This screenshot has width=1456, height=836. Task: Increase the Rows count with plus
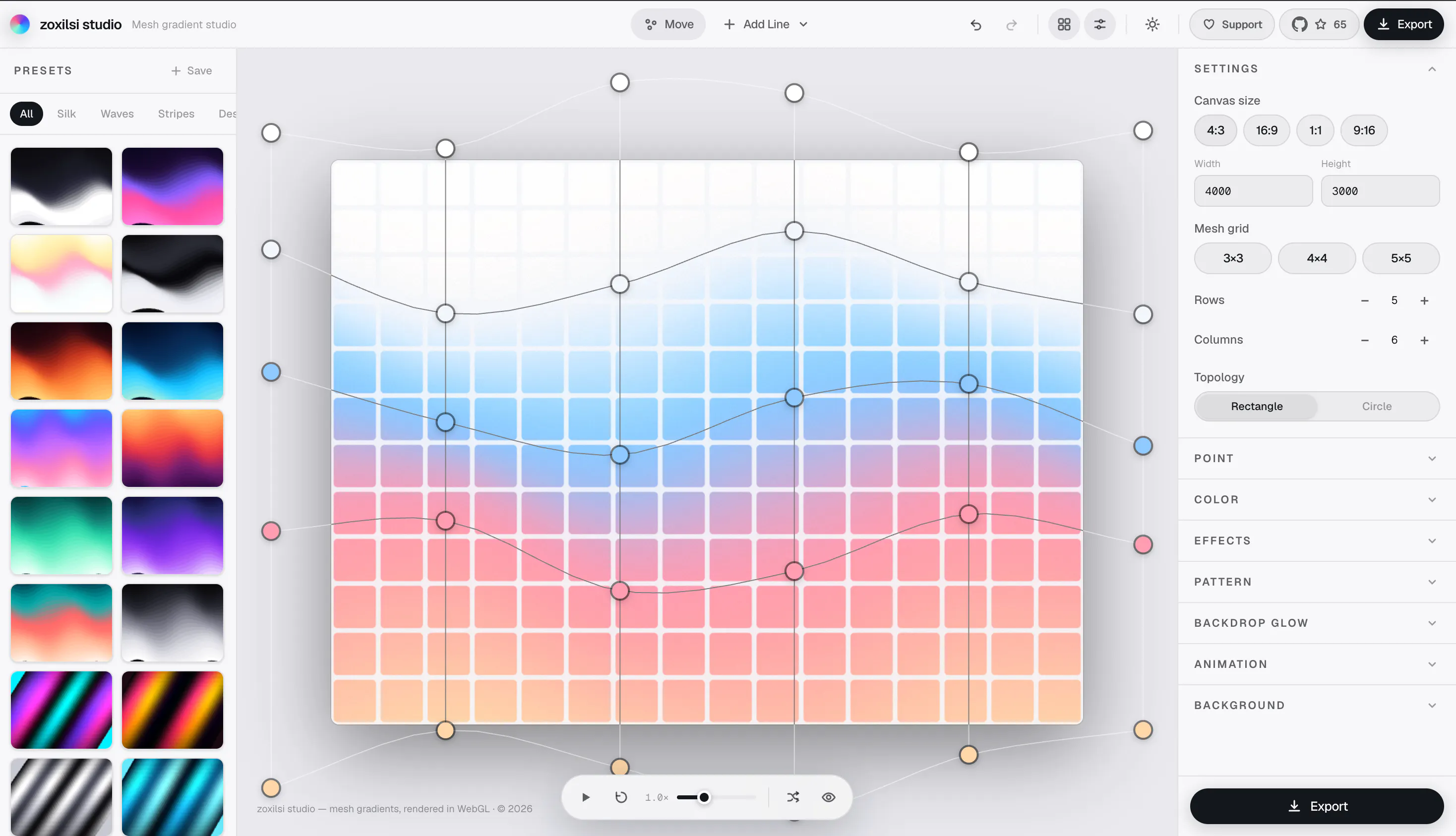point(1424,300)
